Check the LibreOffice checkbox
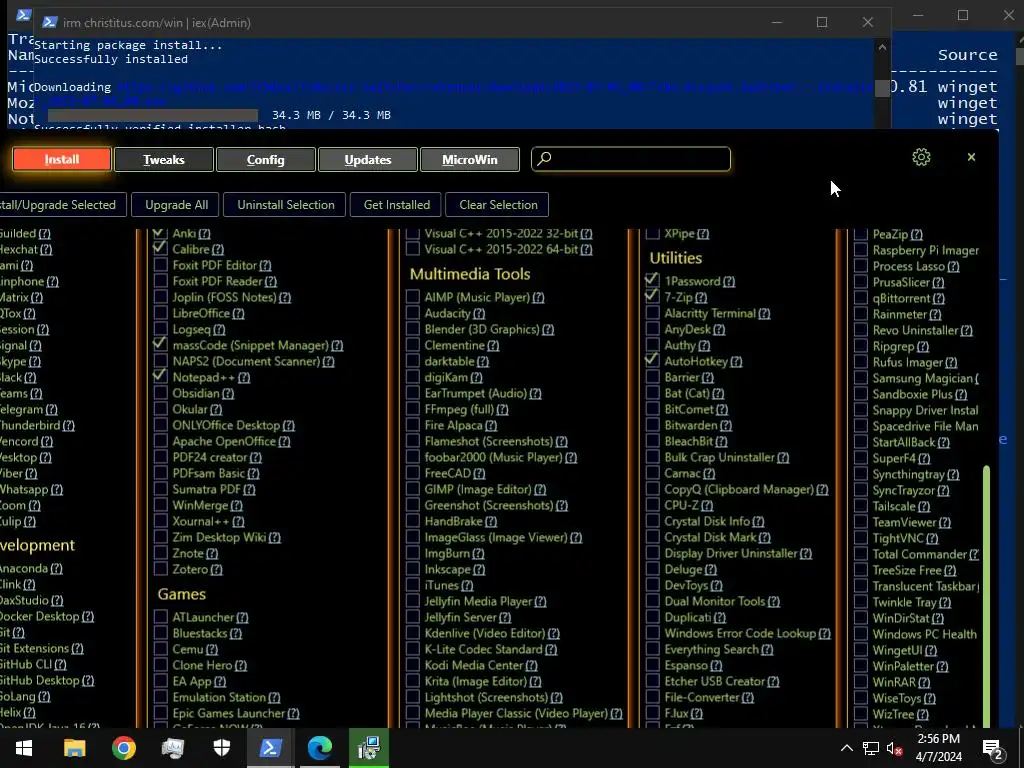 point(160,313)
